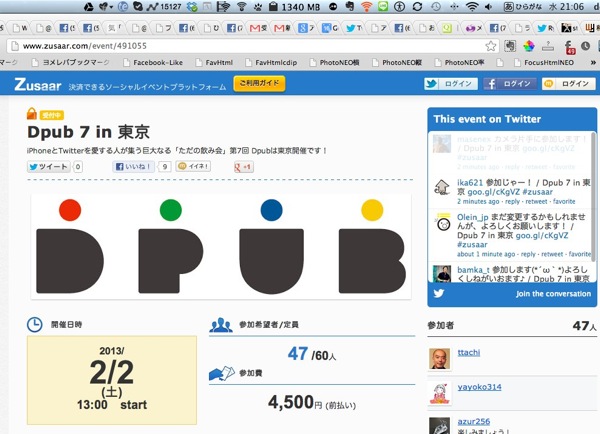The image size is (600, 434).
Task: Click the 47 participant count number
Action: coord(298,354)
